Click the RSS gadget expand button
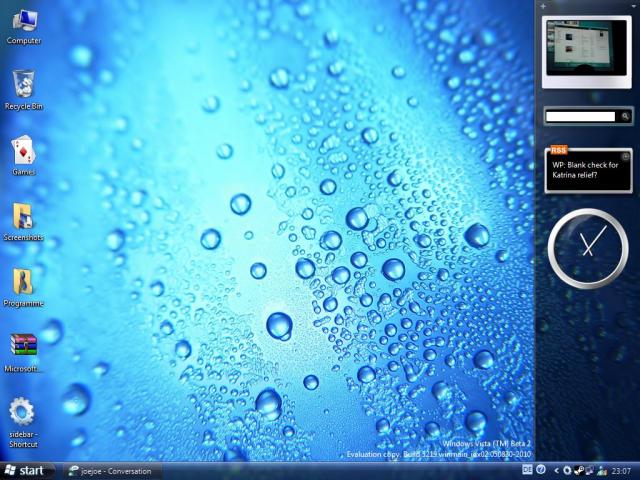The image size is (640, 480). tap(626, 156)
